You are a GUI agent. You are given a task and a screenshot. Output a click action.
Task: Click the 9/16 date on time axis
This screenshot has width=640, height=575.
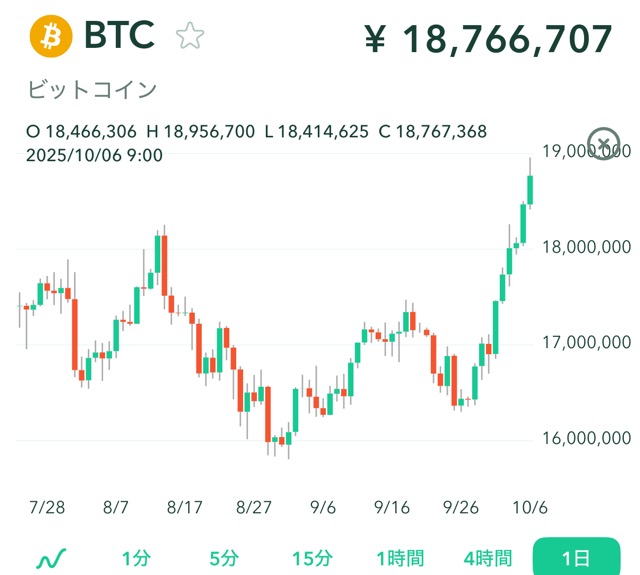click(x=393, y=507)
